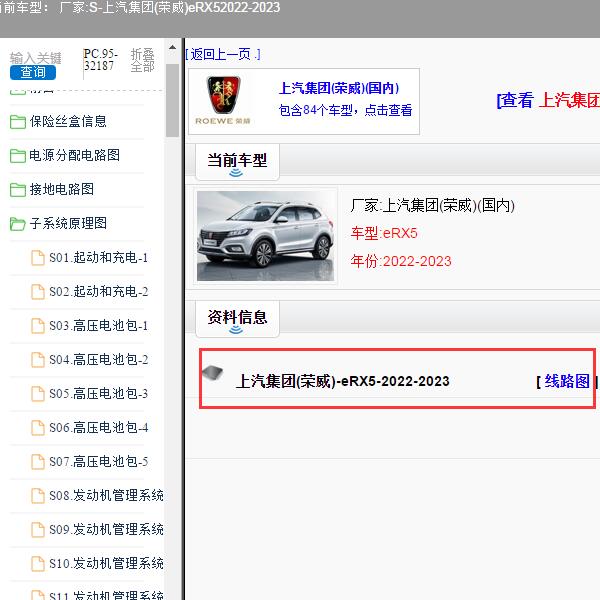Select the 资料信息 tab
This screenshot has width=600, height=600.
pyautogui.click(x=237, y=318)
